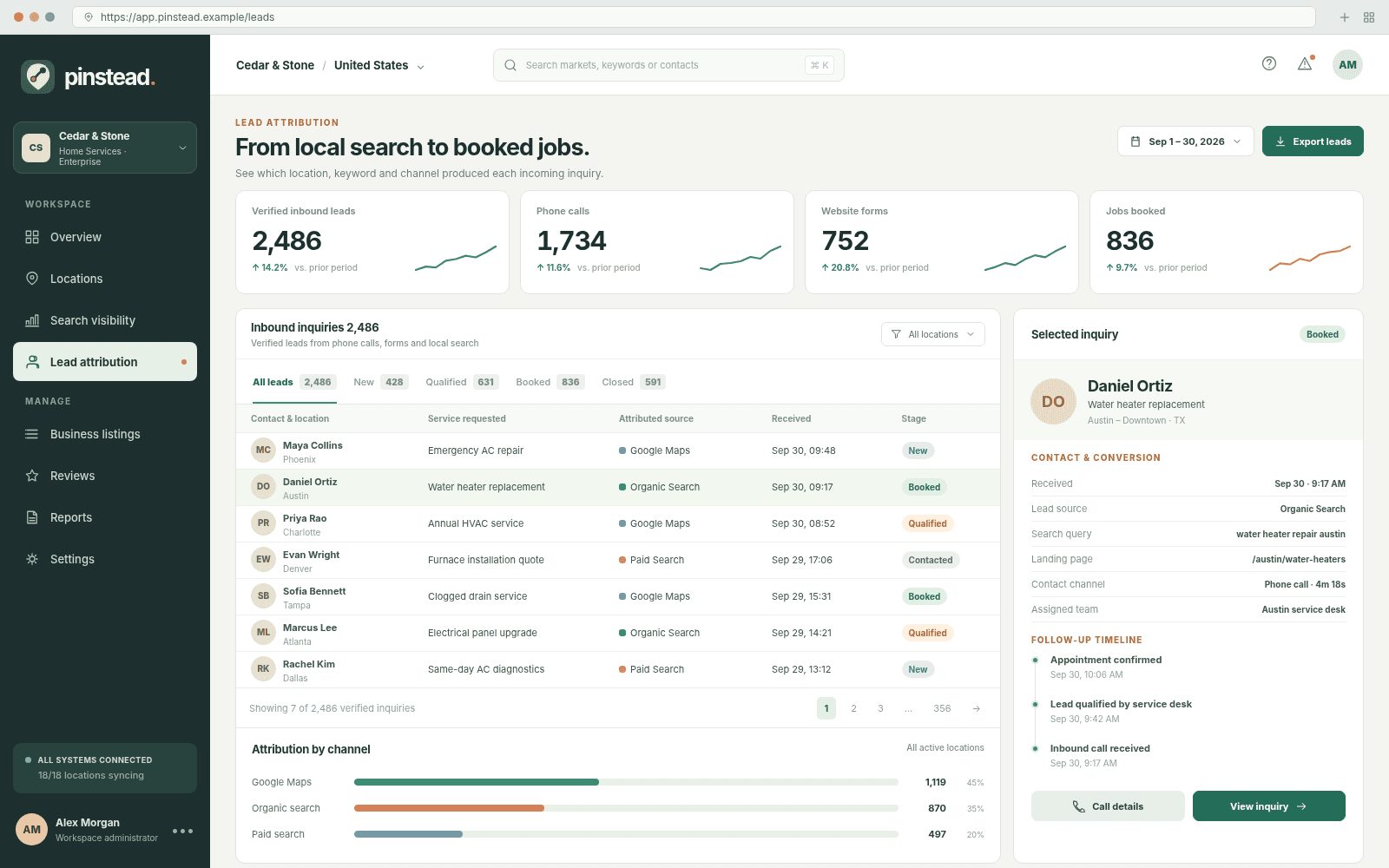Expand the Cedar & Stone workspace switcher
The image size is (1389, 868).
click(x=105, y=148)
